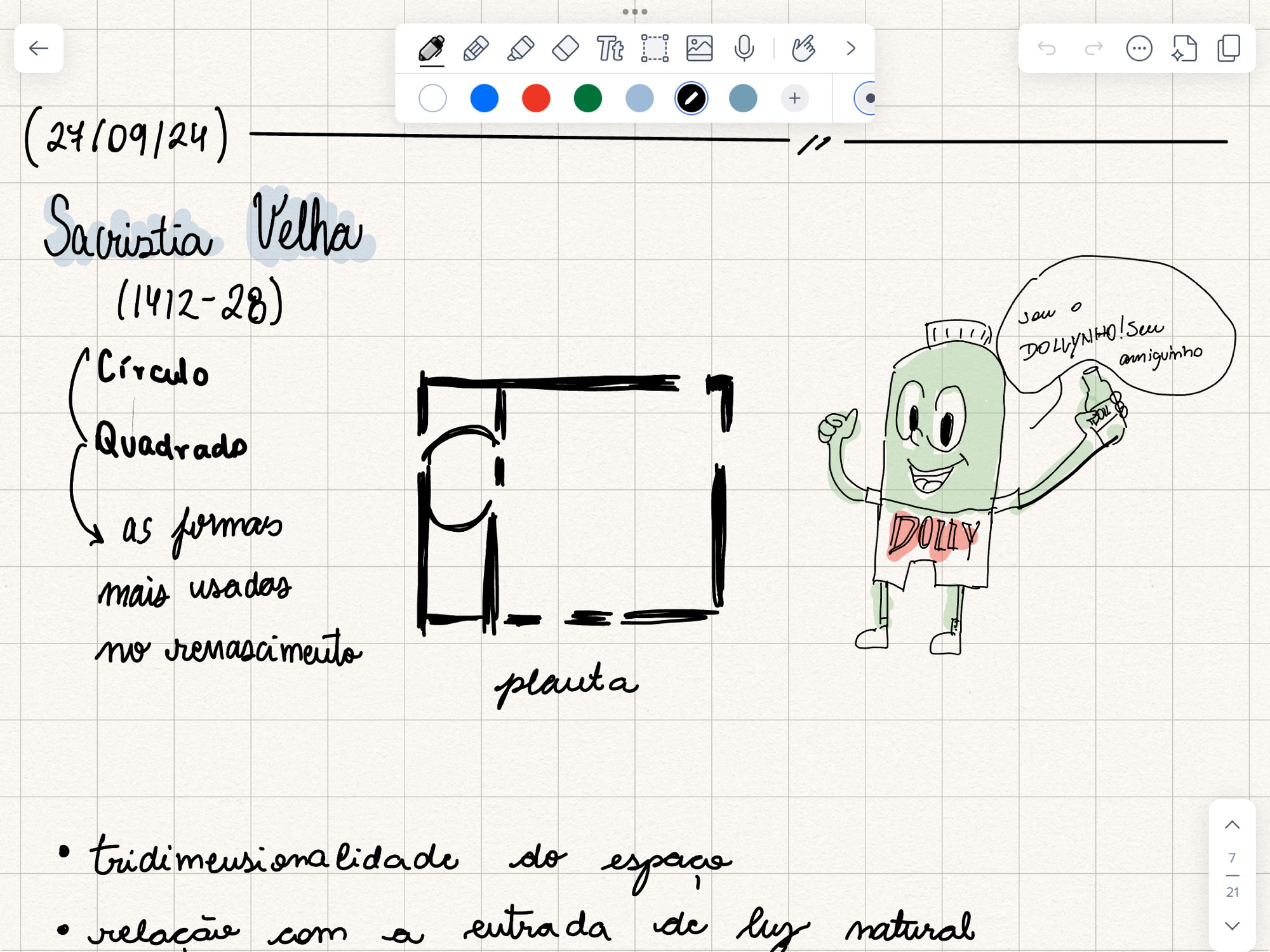
Task: Open the more options ellipsis menu
Action: tap(1139, 48)
